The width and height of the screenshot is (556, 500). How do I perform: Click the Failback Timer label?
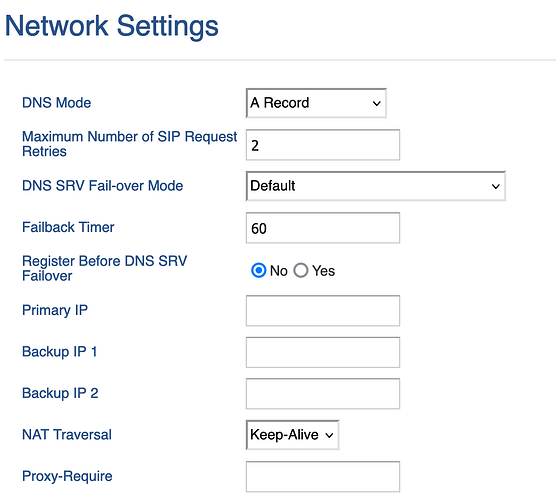point(68,227)
